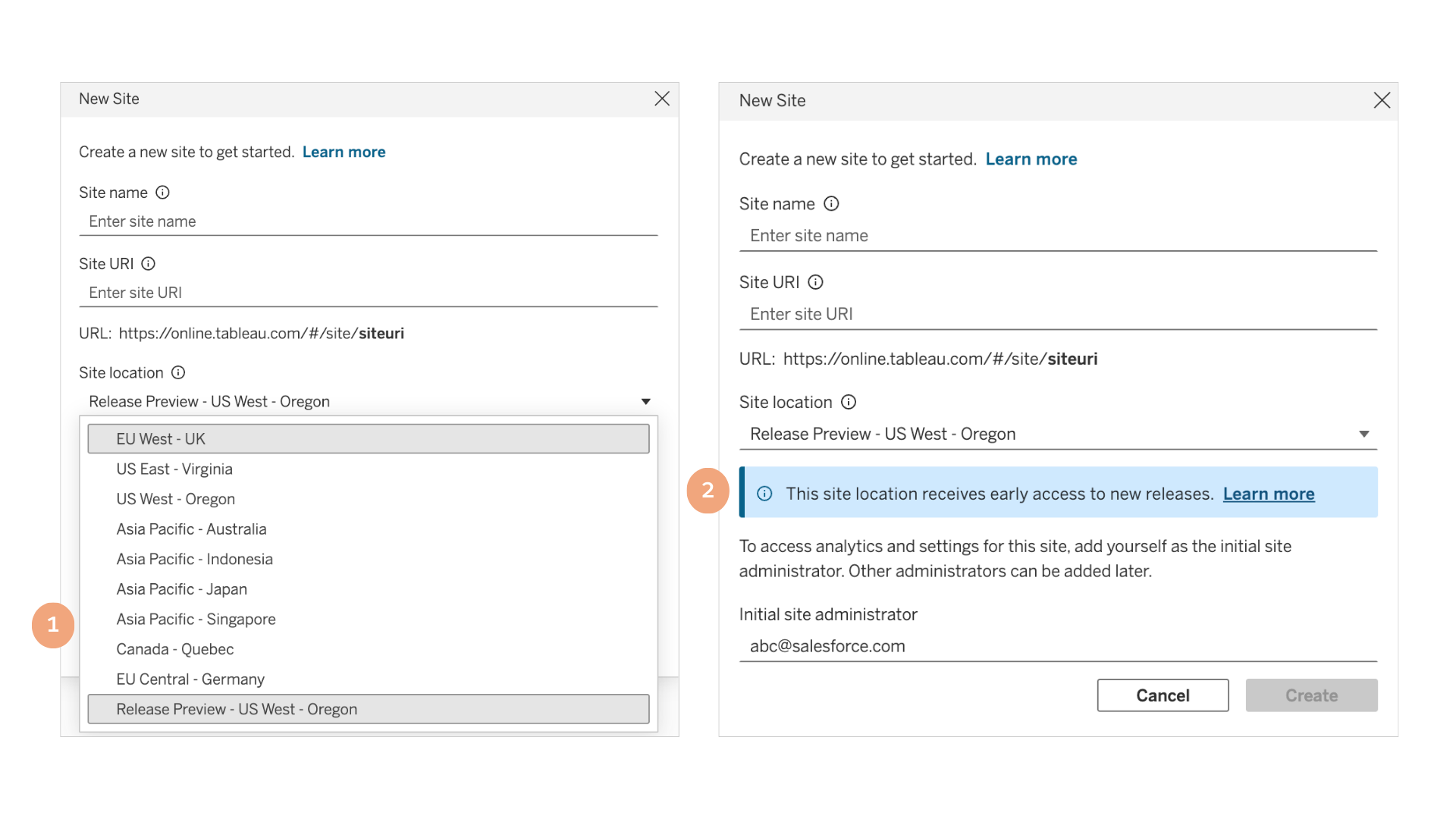The height and width of the screenshot is (819, 1456).
Task: Open Learn more link in blue banner
Action: tap(1268, 494)
